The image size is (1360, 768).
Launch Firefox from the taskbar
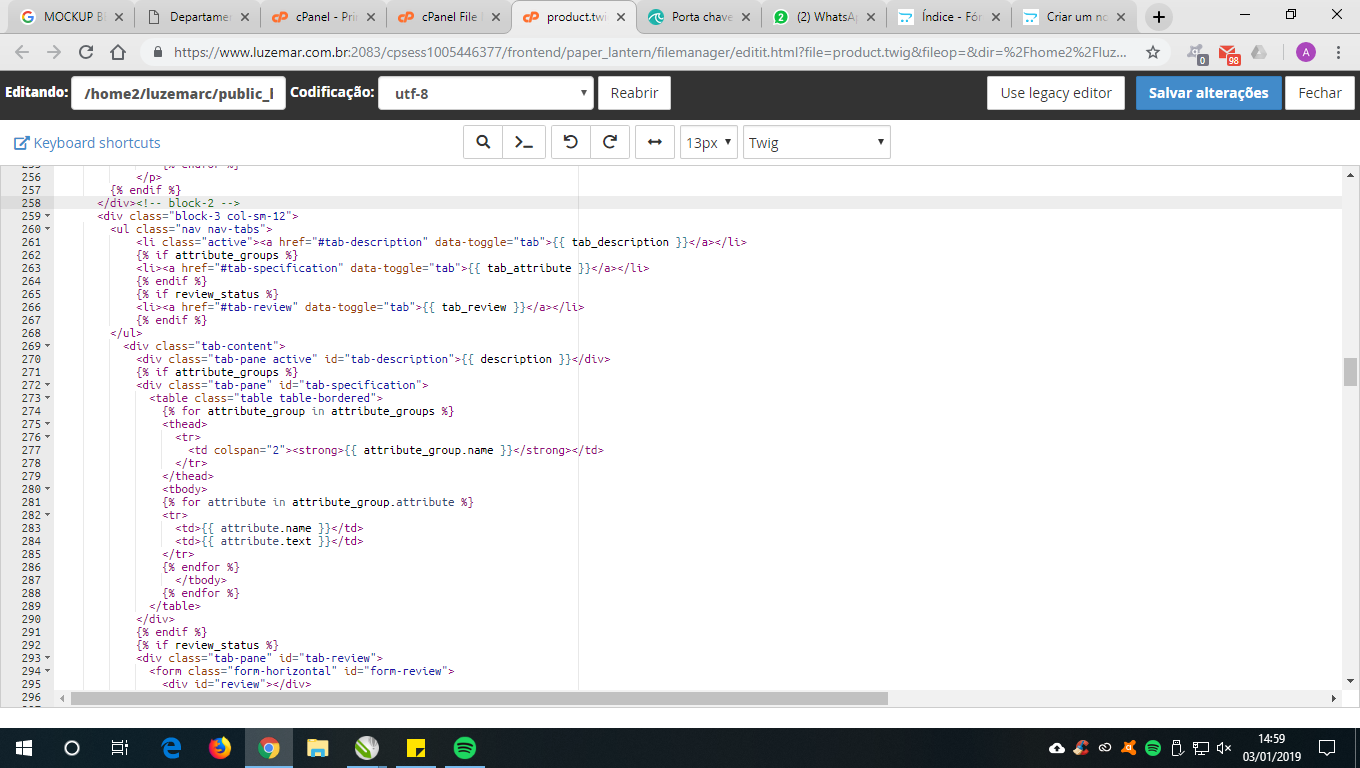[220, 747]
